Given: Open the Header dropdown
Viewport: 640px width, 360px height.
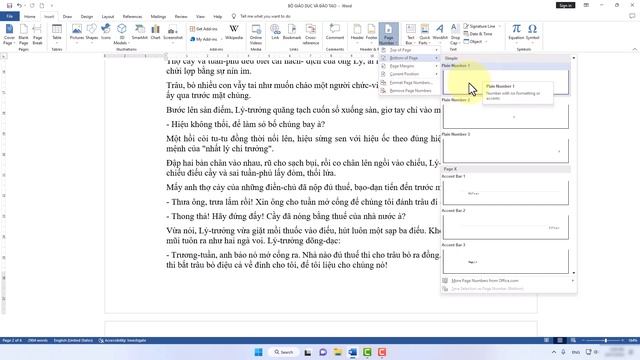Looking at the screenshot, I should 357,33.
